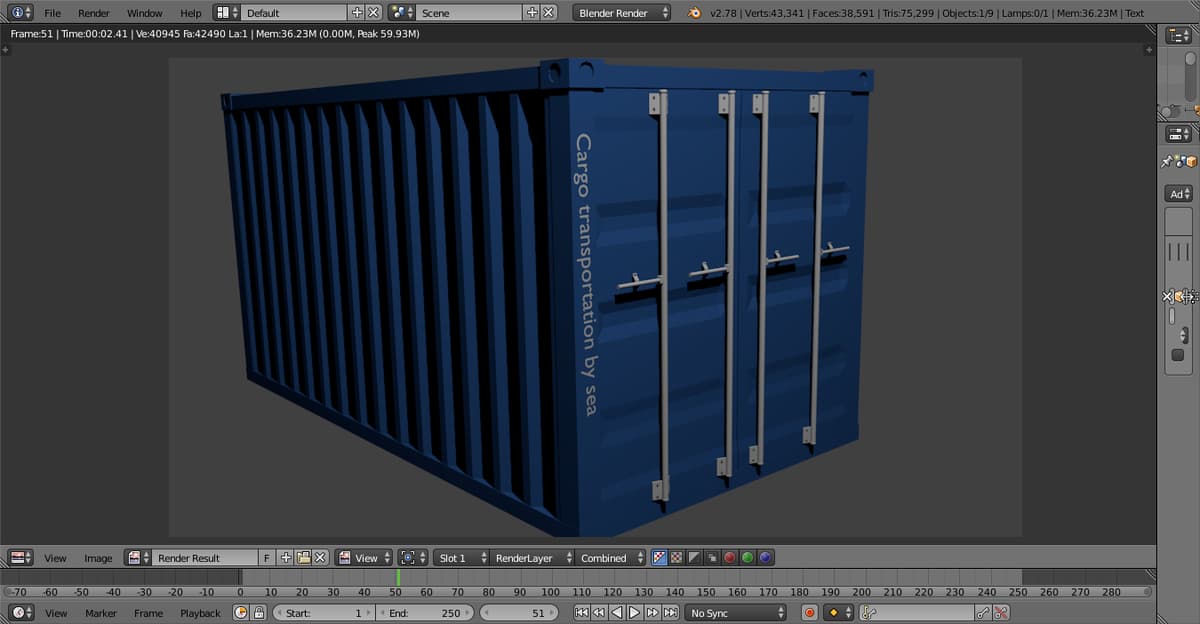Create a new image with the New icon
Viewport: 1200px width, 624px height.
pos(286,558)
